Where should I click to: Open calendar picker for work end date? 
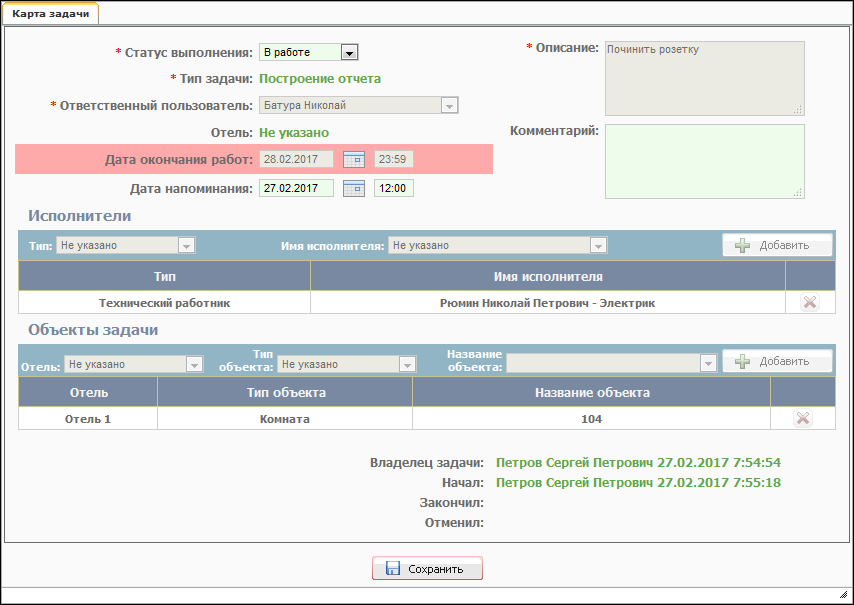(x=354, y=159)
